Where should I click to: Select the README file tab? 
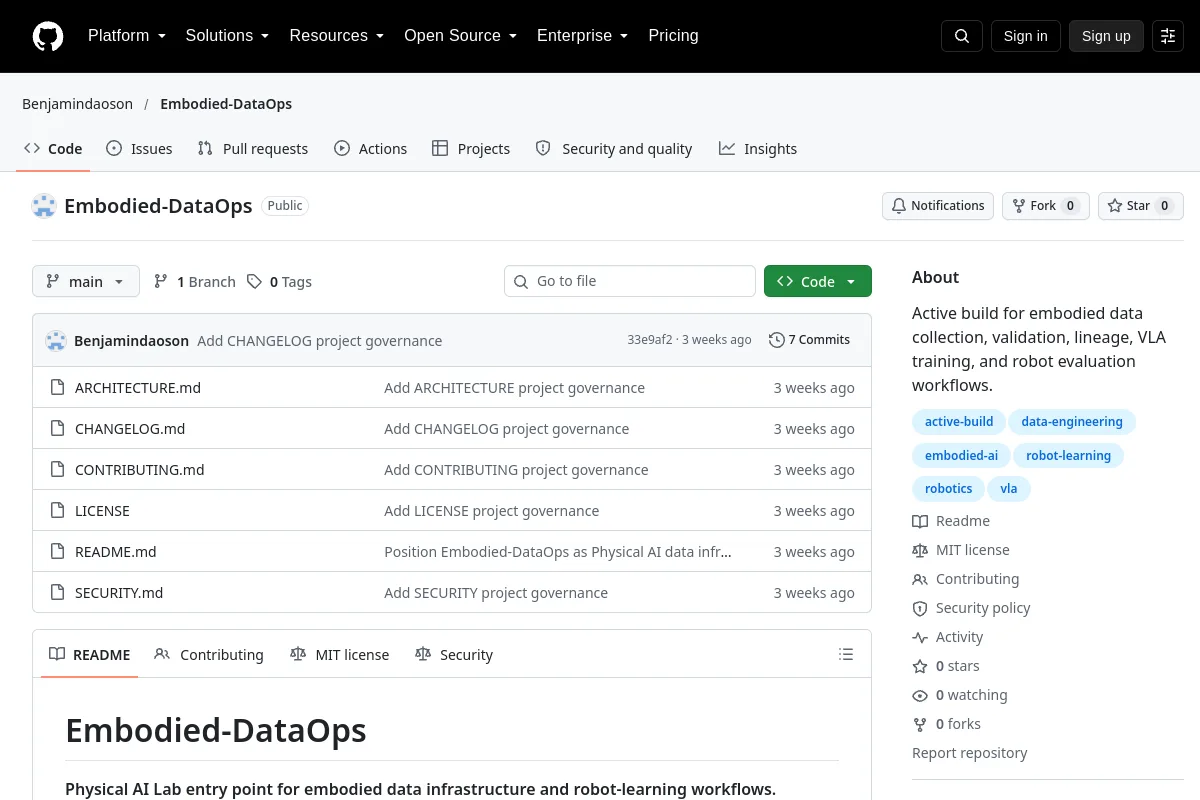[x=90, y=655]
